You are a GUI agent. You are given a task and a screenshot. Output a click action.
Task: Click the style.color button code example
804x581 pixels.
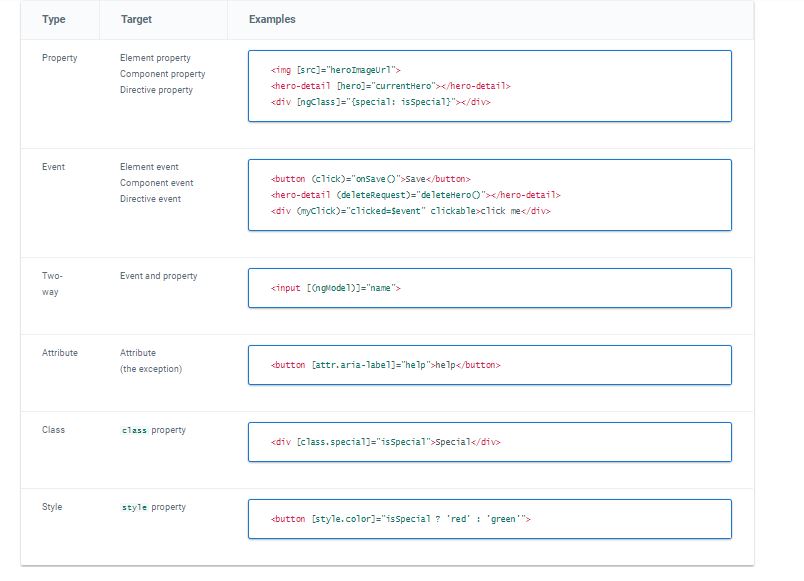click(400, 519)
